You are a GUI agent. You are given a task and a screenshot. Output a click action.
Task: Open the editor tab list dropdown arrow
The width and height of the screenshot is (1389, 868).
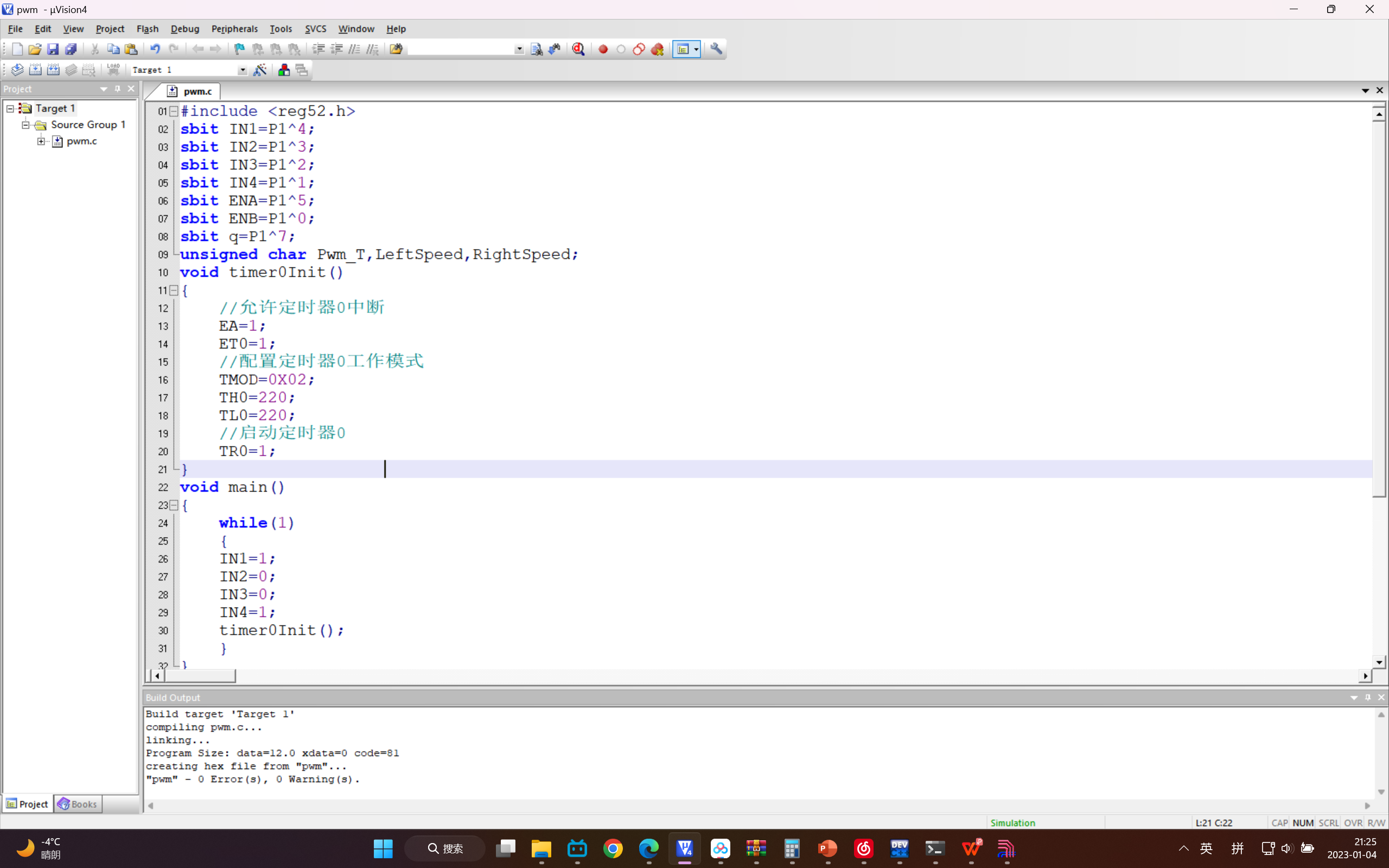(x=1366, y=91)
